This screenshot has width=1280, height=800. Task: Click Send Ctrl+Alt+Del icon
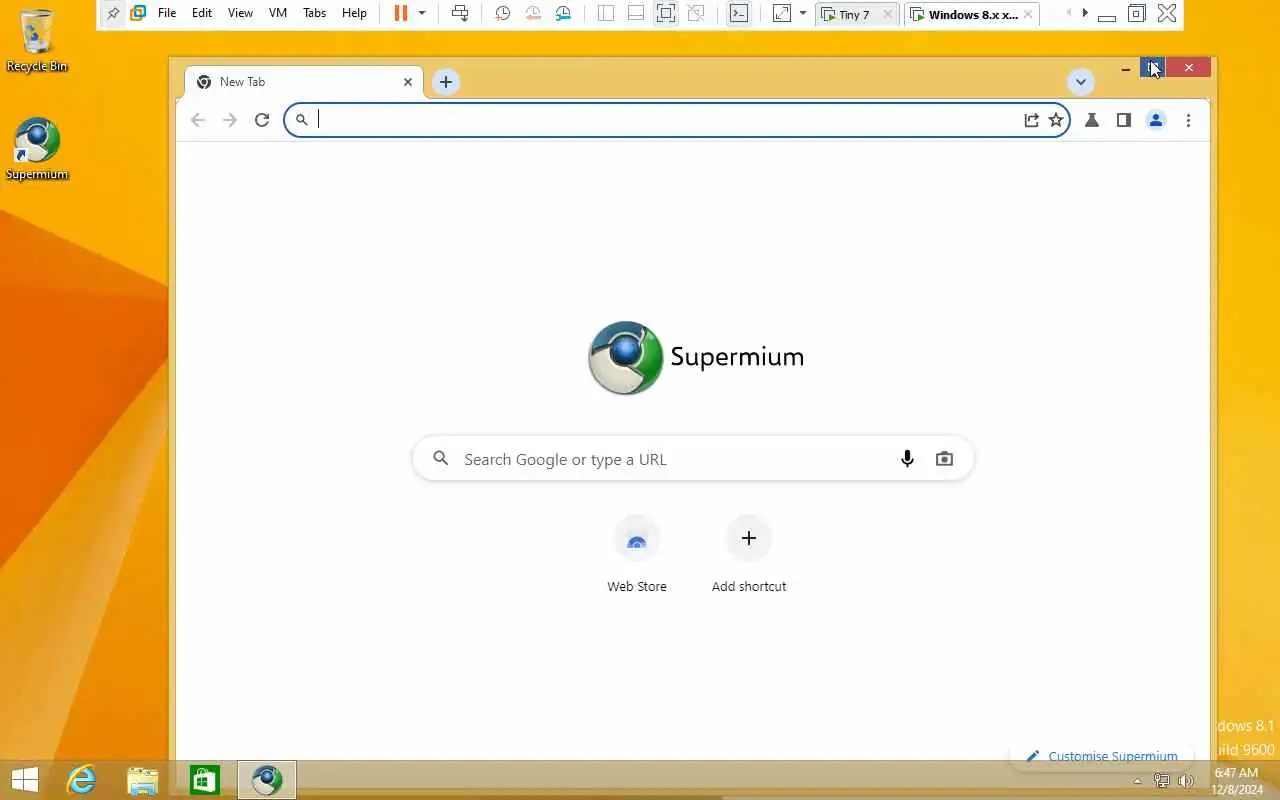[x=459, y=13]
